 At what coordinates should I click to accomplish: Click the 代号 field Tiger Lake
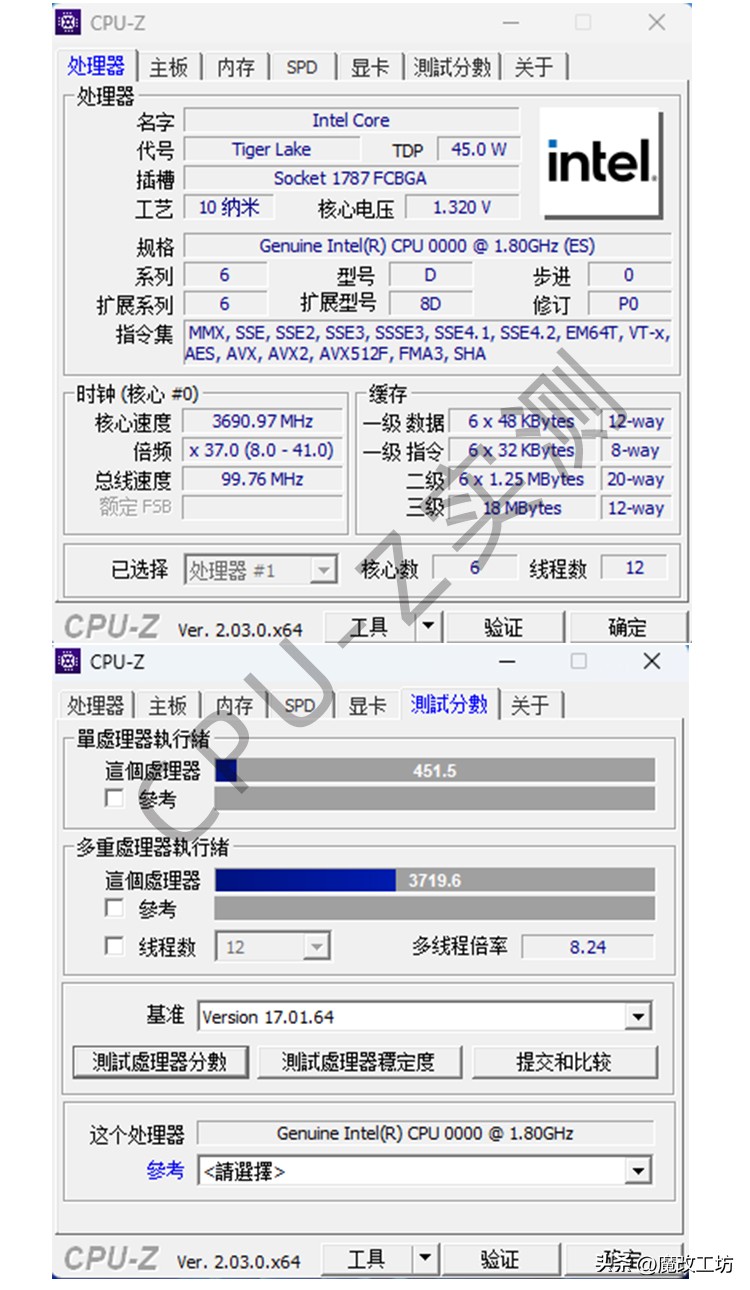click(272, 150)
